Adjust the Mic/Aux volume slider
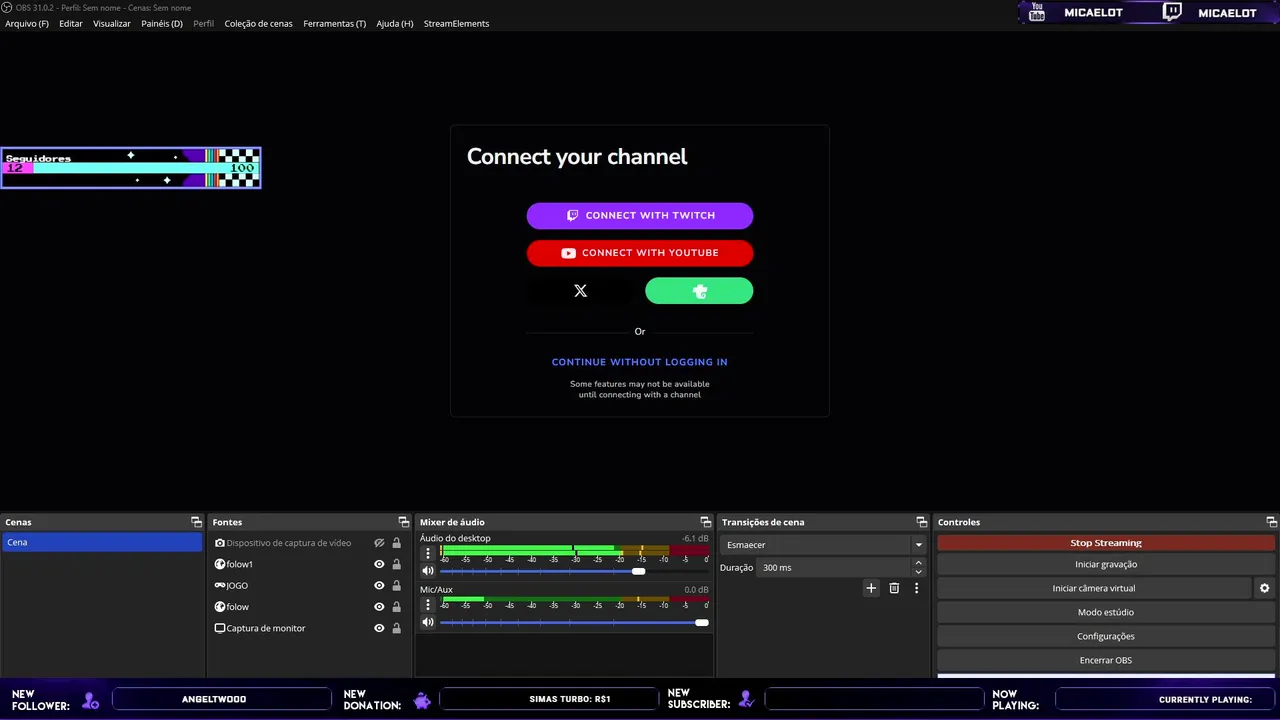The width and height of the screenshot is (1280, 720). 702,622
